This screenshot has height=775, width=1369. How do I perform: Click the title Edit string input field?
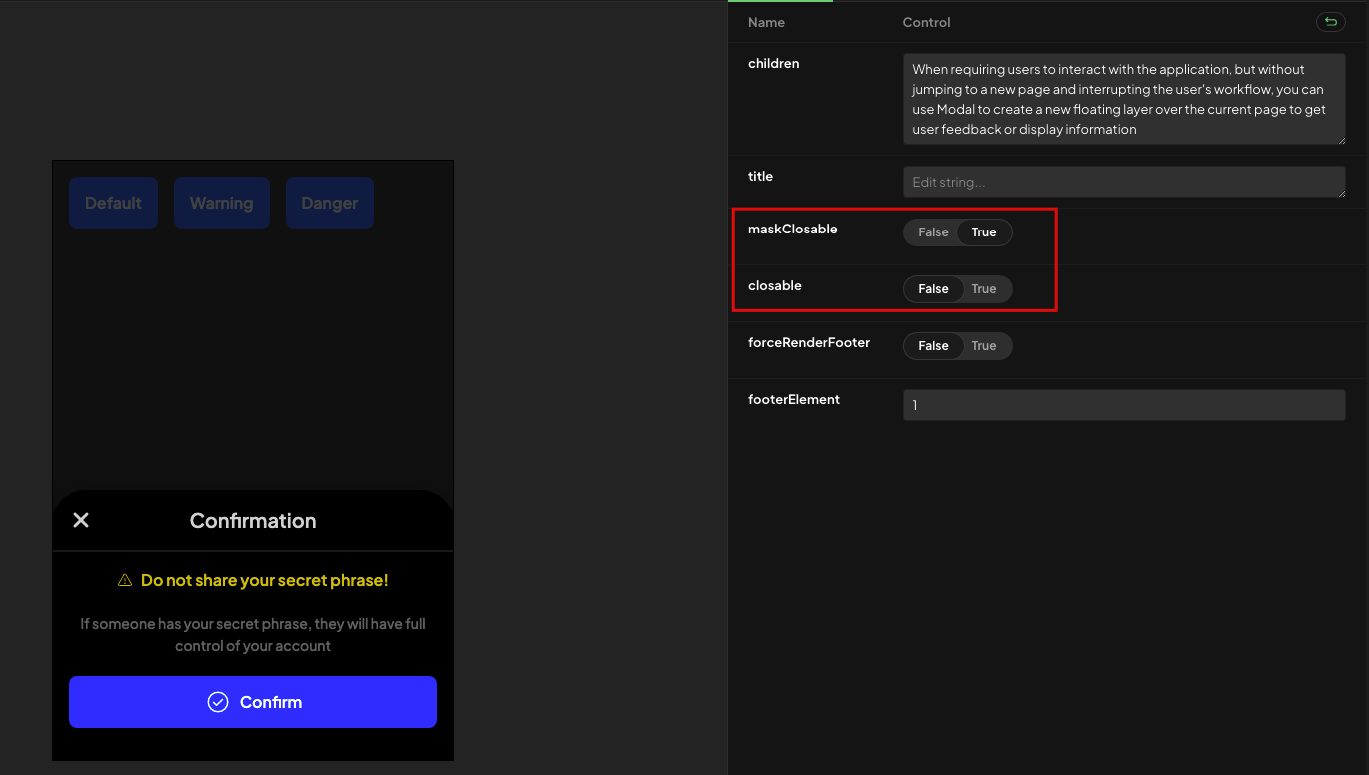[1124, 181]
